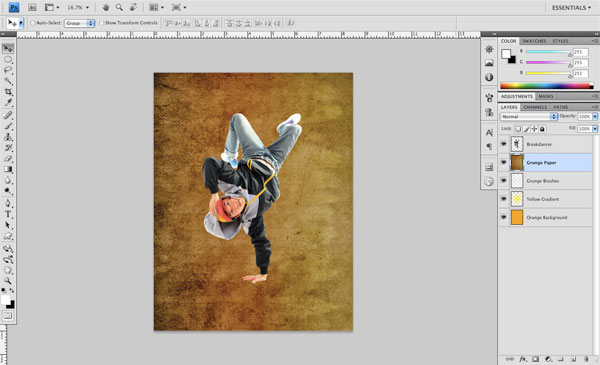Select the Move tool in the toolbox

click(8, 49)
